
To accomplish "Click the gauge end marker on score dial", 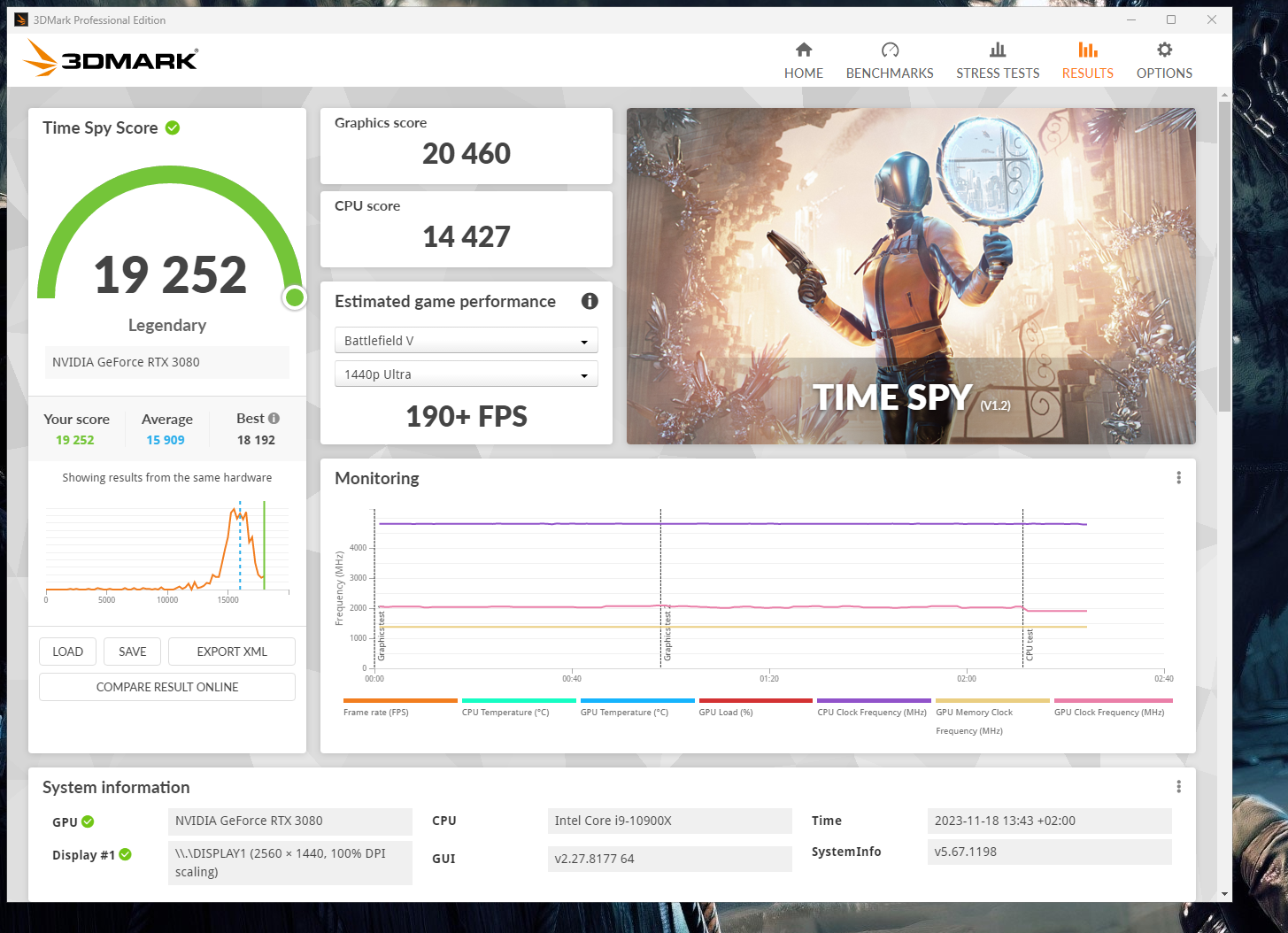I will 295,298.
